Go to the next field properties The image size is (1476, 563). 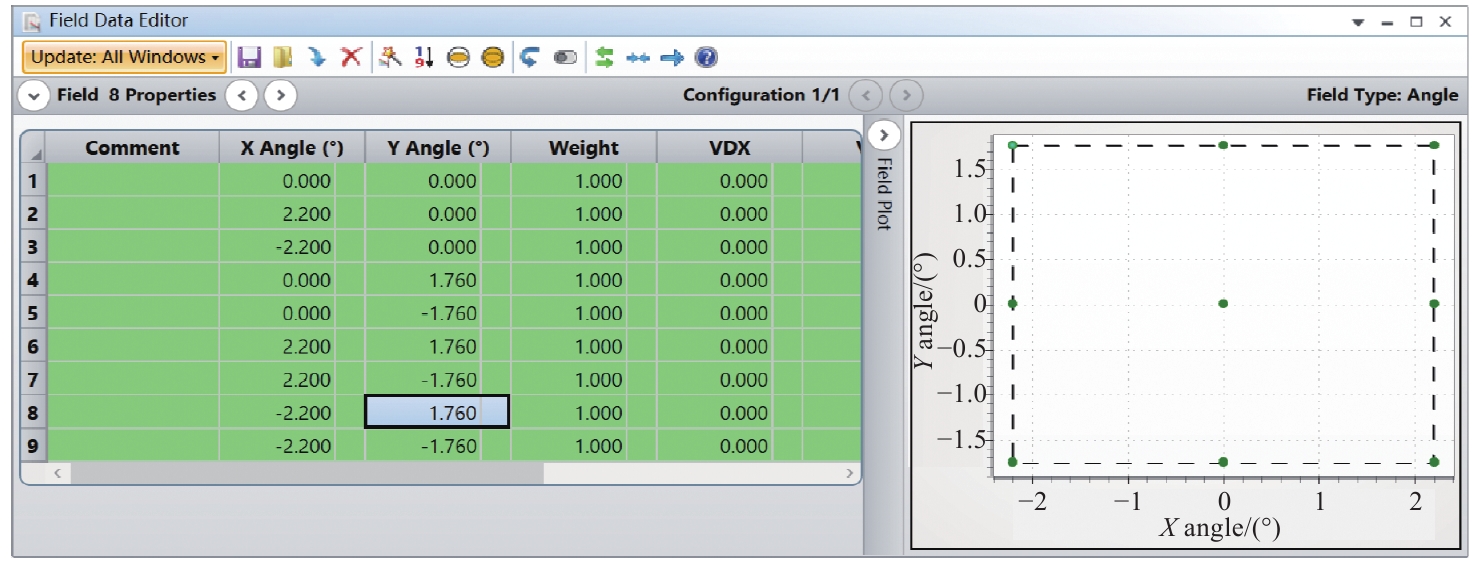281,96
